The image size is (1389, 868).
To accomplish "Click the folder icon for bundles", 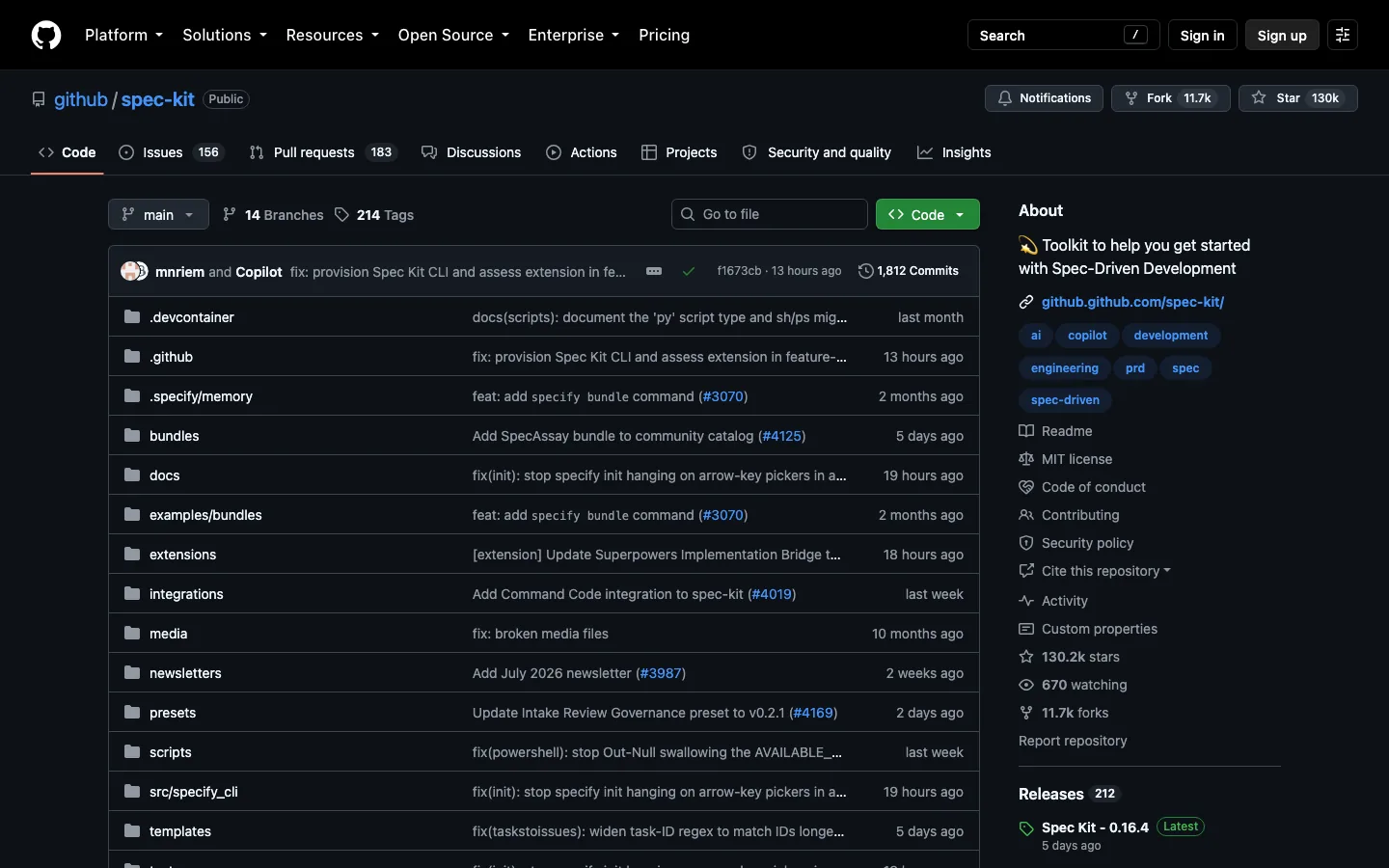I will pos(132,436).
